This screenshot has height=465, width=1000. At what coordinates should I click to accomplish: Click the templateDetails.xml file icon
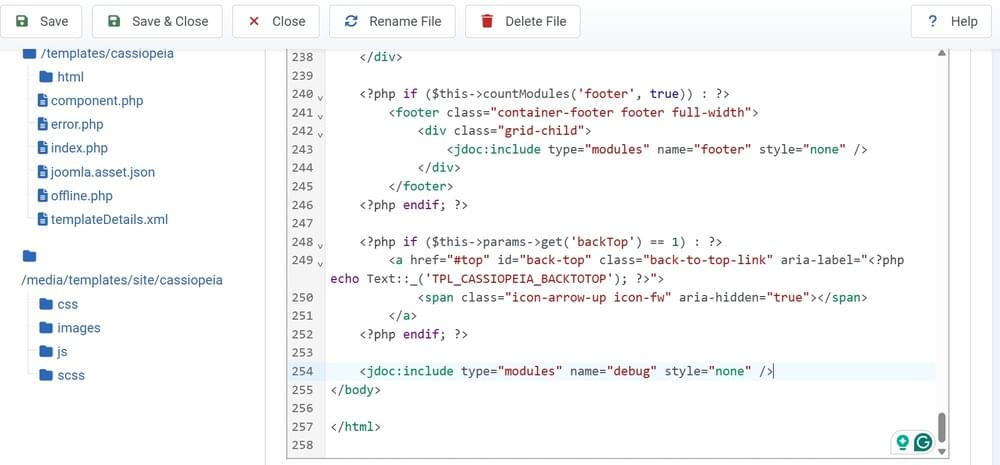(43, 219)
